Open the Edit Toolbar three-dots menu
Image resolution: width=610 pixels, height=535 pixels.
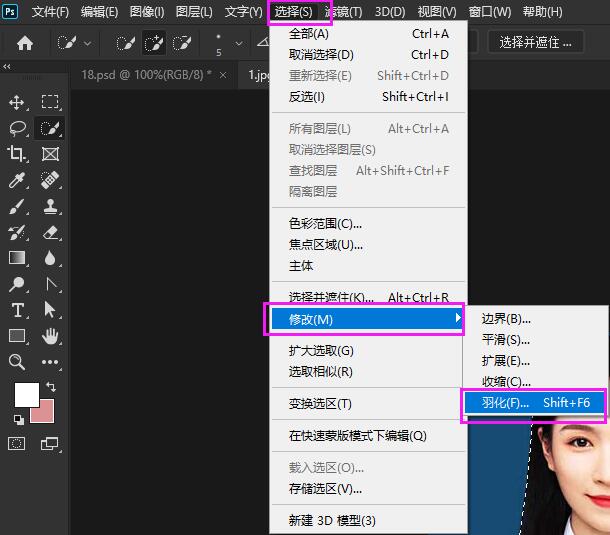tap(50, 362)
